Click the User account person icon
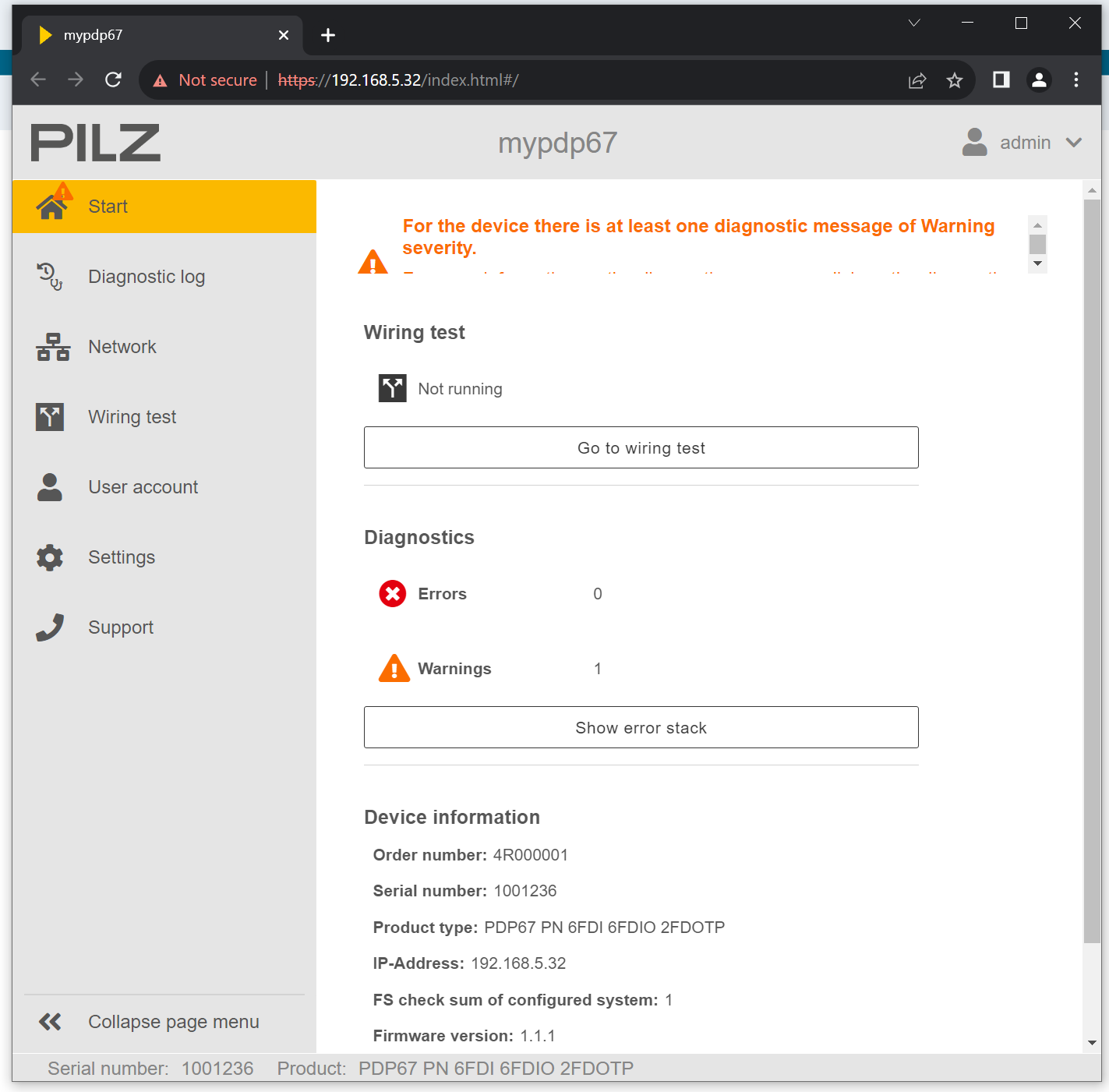 [x=50, y=487]
